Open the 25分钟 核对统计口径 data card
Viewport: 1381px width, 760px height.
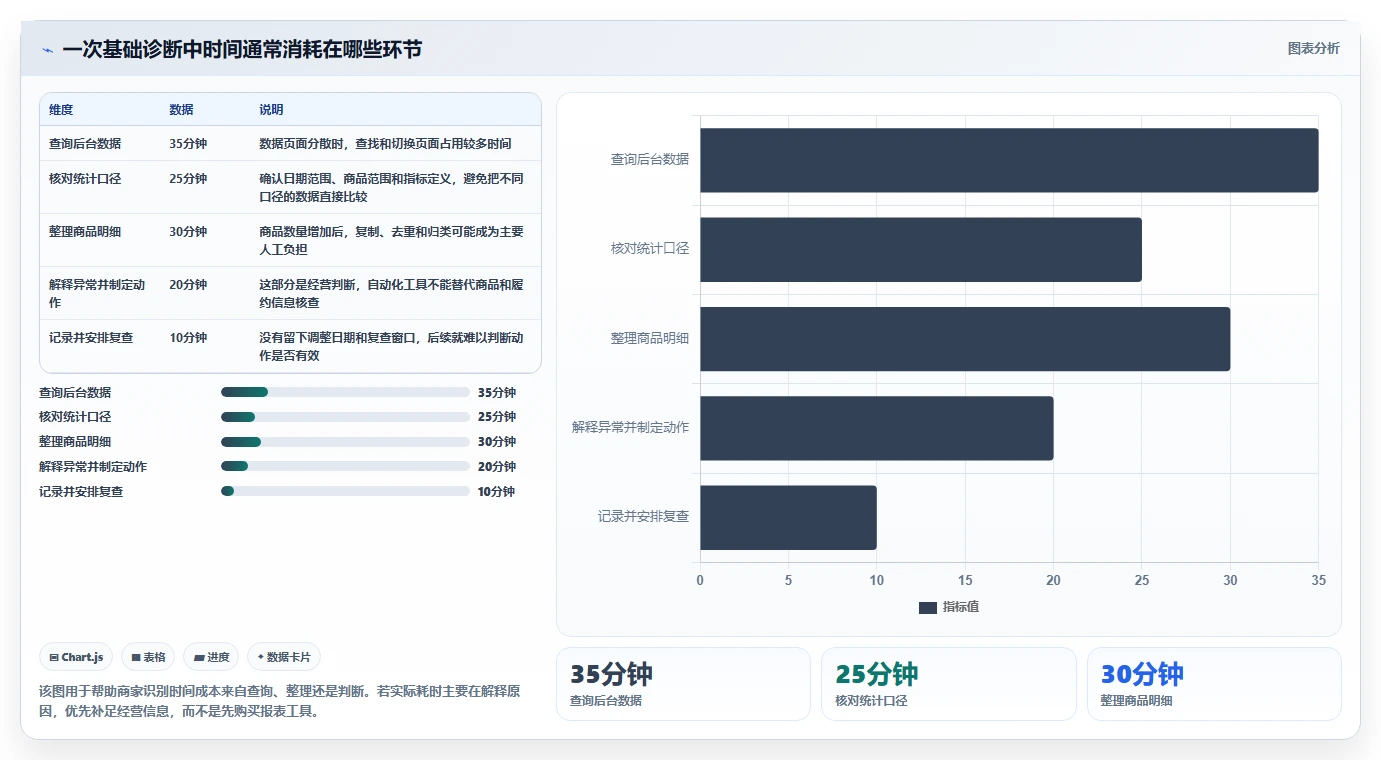(949, 684)
